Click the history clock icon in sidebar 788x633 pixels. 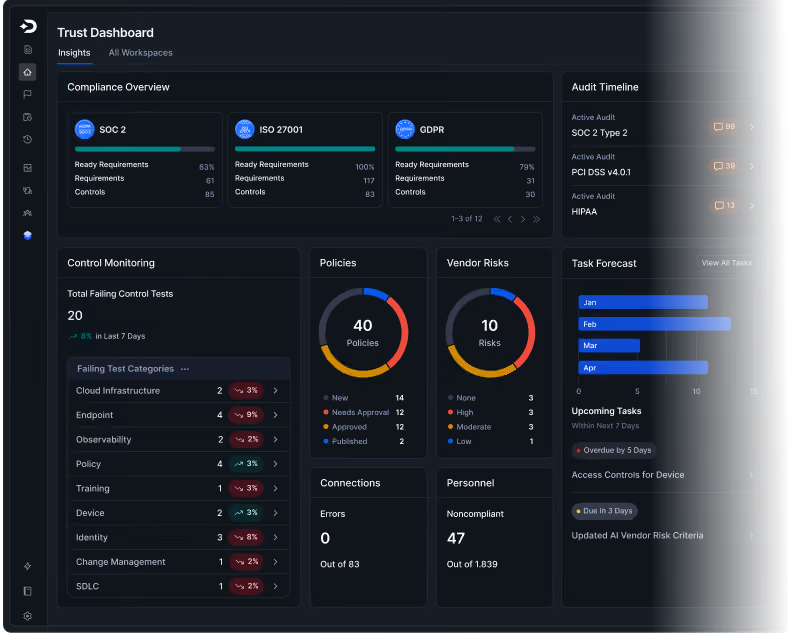28,139
